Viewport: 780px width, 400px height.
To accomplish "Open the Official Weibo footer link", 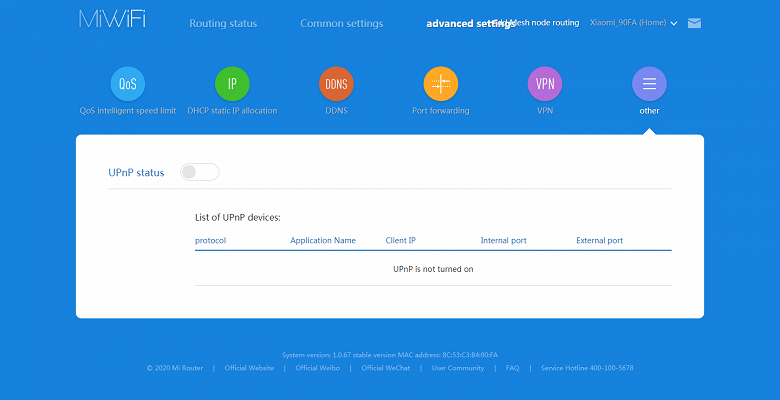I will pos(317,368).
